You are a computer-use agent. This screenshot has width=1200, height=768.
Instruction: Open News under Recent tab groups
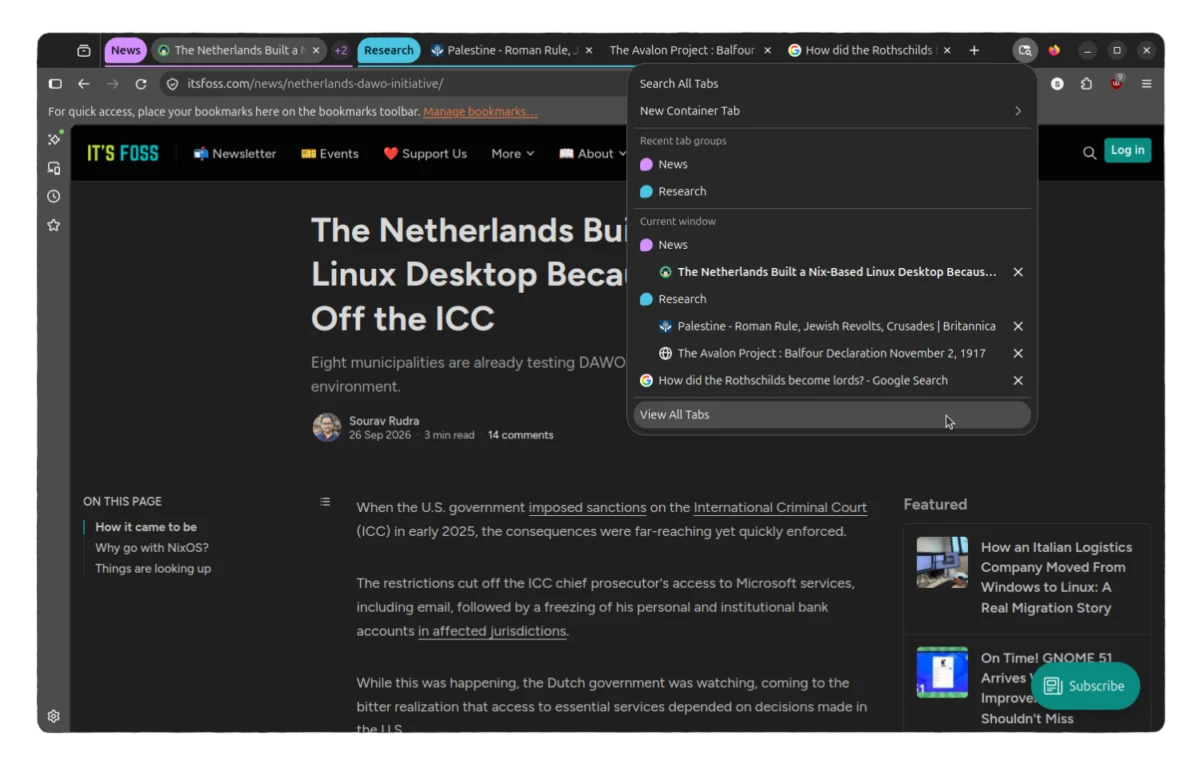[832, 164]
